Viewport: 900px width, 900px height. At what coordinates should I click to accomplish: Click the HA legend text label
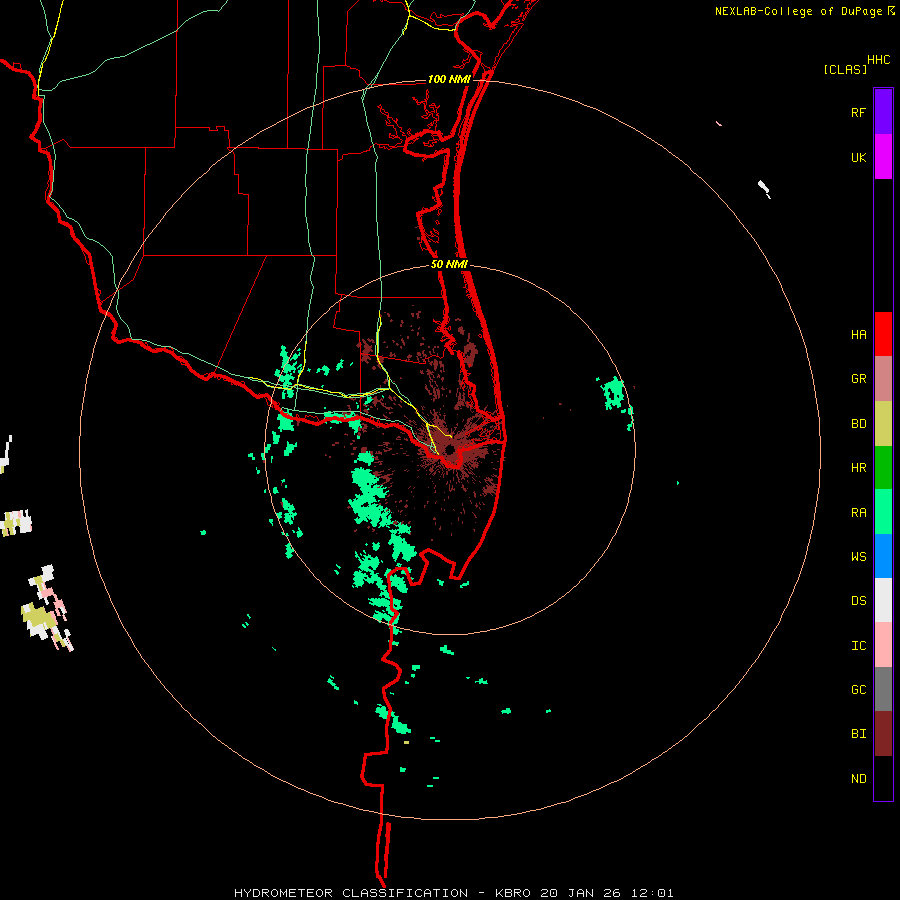[858, 334]
